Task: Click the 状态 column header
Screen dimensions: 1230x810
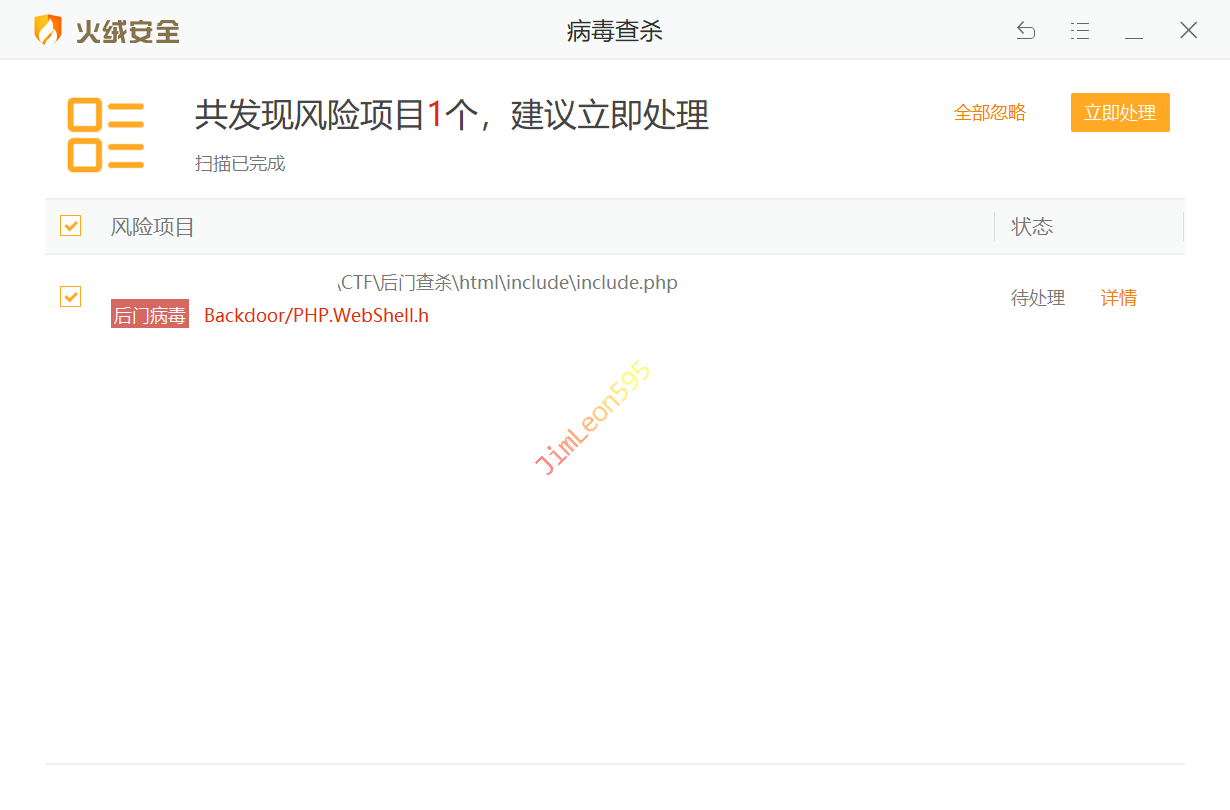Action: 1032,227
